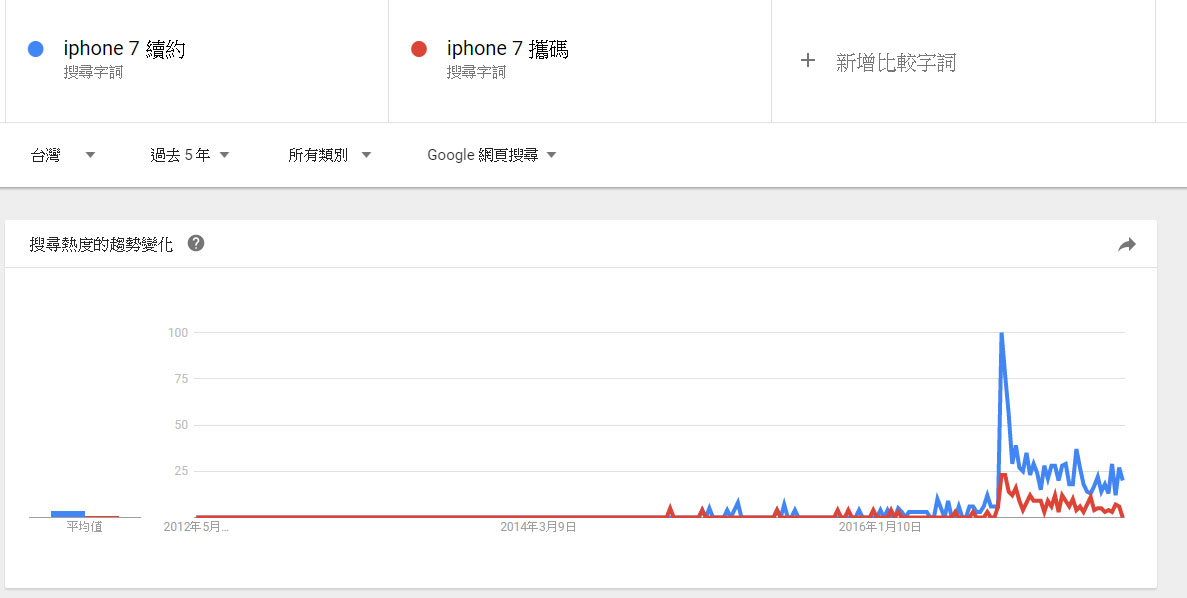Click the 2014年3月9日 axis date label
This screenshot has height=598, width=1187.
[538, 527]
